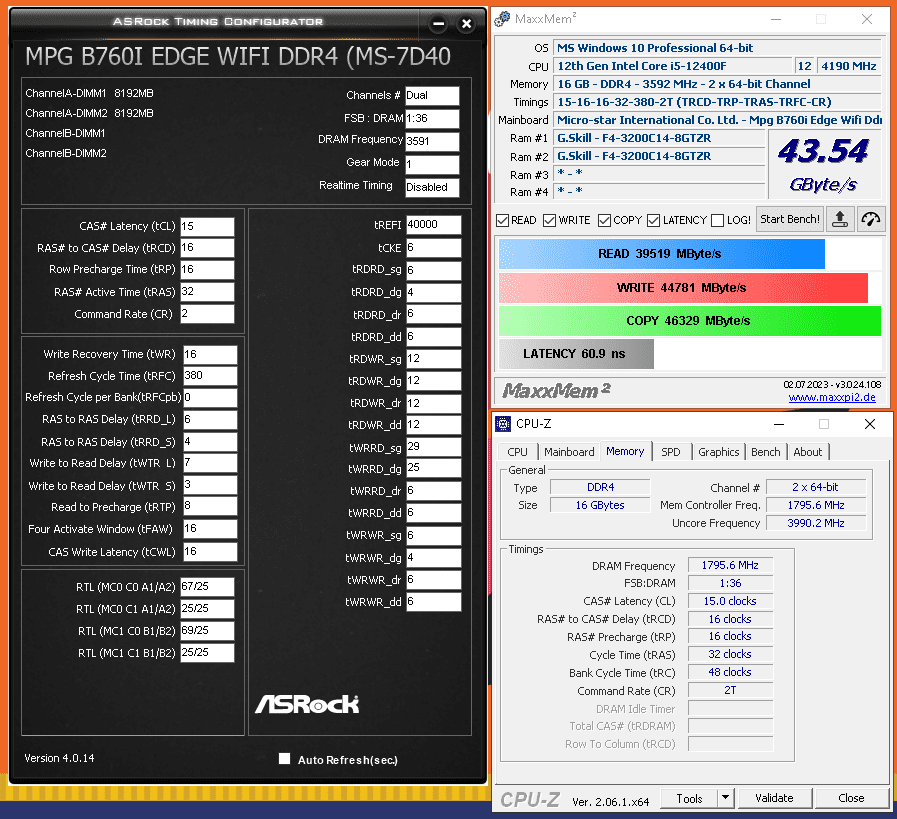This screenshot has height=819, width=897.
Task: Toggle the COPY checkbox in MaxxMem
Action: (x=604, y=220)
